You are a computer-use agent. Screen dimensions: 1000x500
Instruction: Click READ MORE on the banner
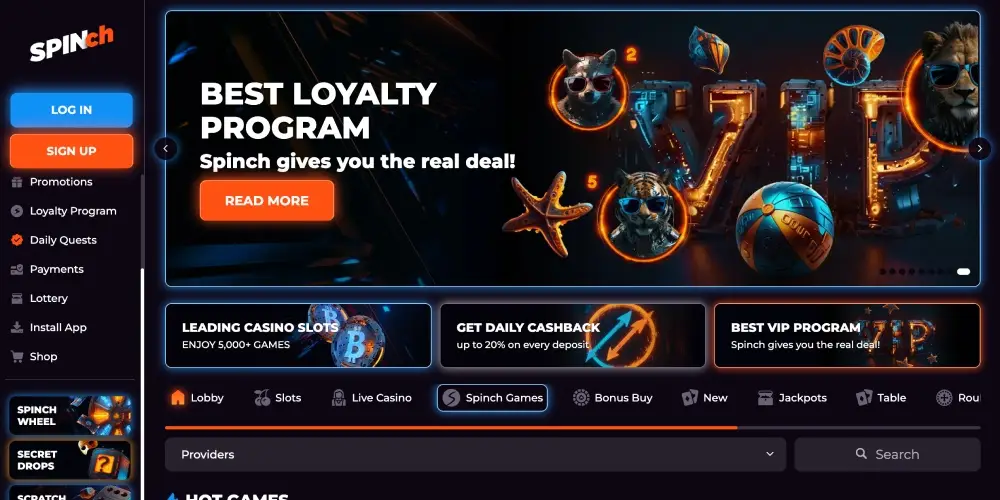267,201
